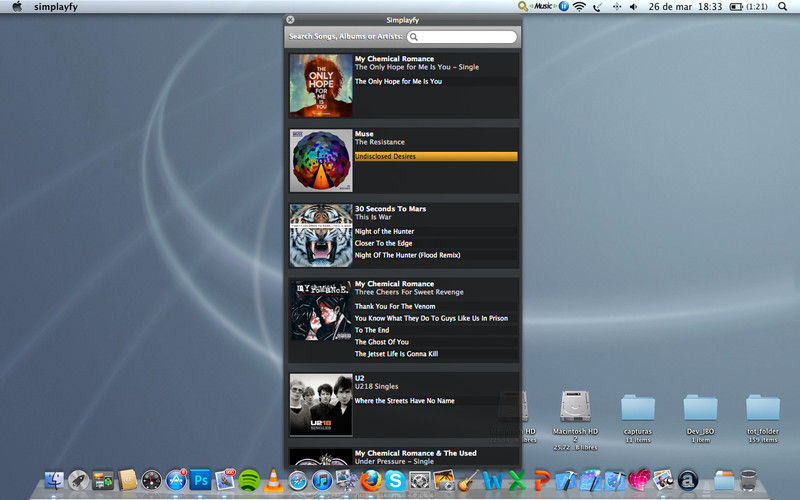800x500 pixels.
Task: Open the Preview app icon in Dock
Action: click(663, 481)
